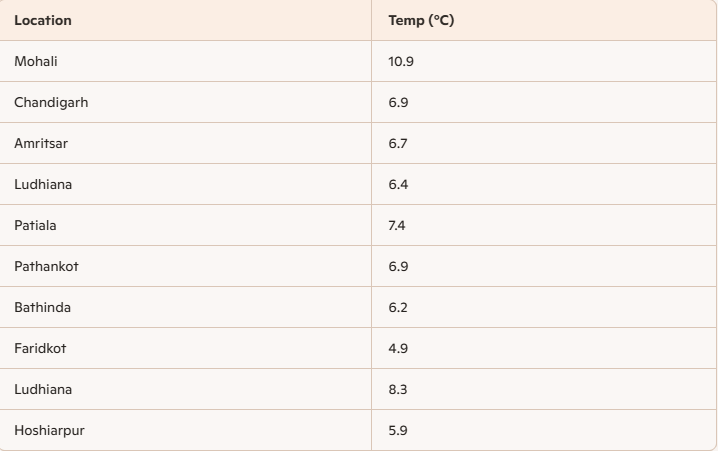718x451 pixels.
Task: Select the Faridkot cell
Action: point(185,348)
